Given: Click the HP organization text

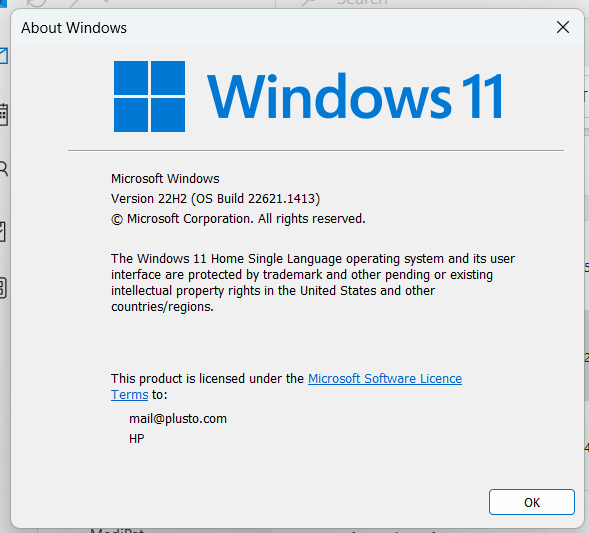Looking at the screenshot, I should tap(136, 439).
